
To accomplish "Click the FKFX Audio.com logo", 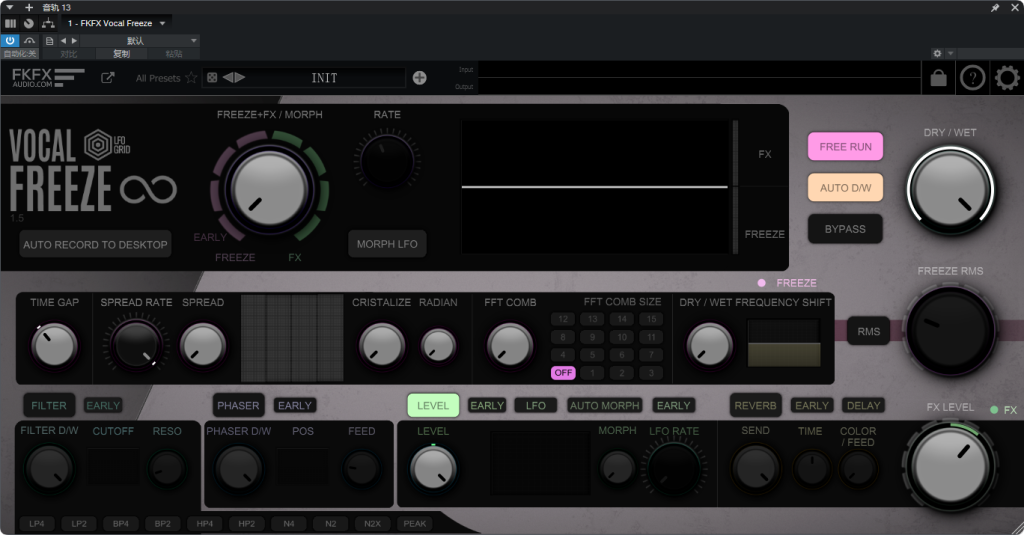I will [x=48, y=78].
